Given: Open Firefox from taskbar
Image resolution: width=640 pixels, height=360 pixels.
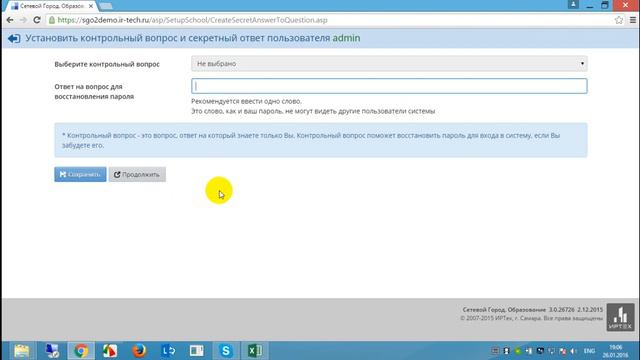Looking at the screenshot, I should click(x=139, y=351).
